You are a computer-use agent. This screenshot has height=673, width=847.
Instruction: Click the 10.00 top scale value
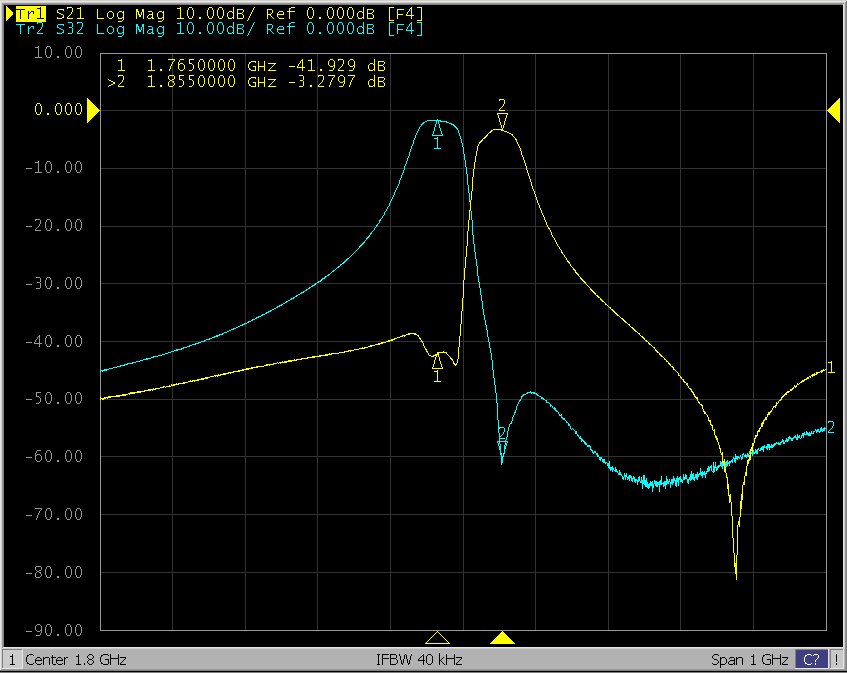pos(59,52)
